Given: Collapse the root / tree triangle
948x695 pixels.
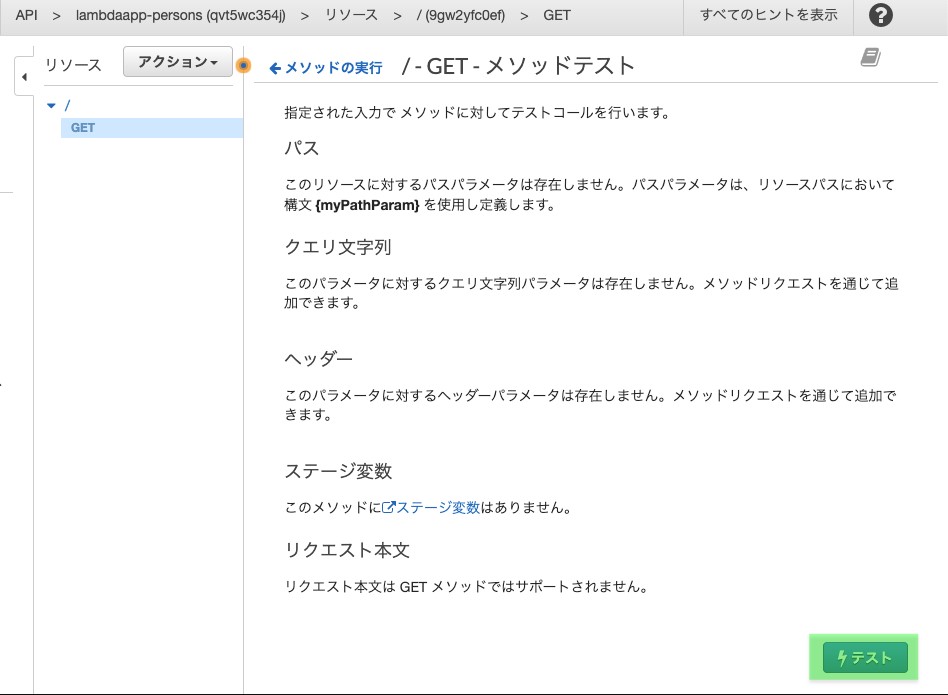Looking at the screenshot, I should tap(51, 105).
